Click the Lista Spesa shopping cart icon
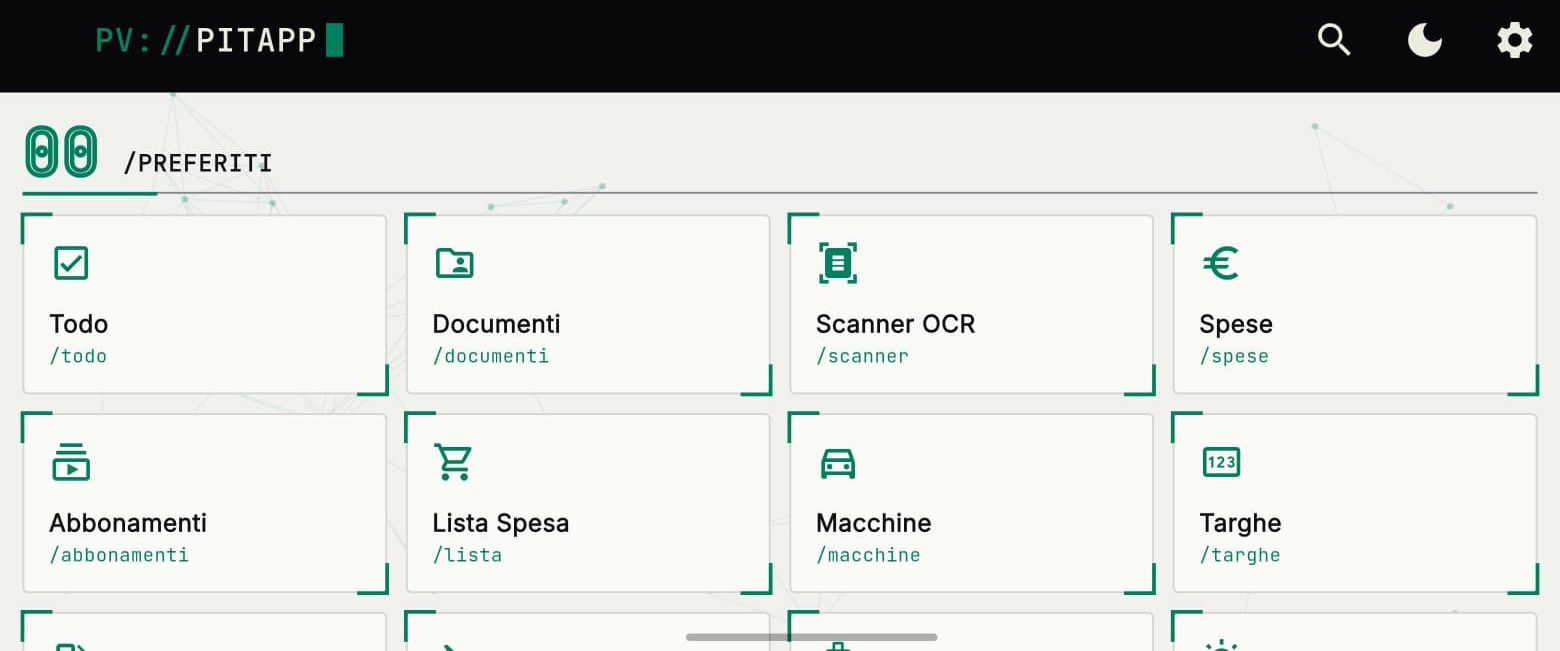 point(454,462)
